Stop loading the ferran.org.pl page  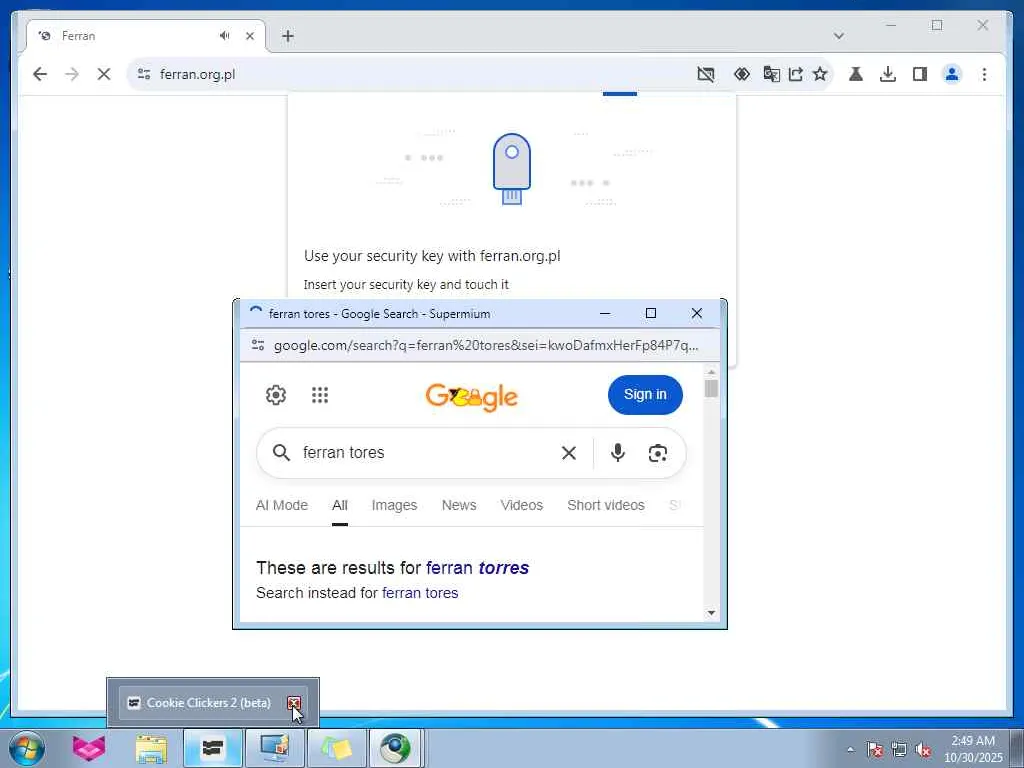tap(104, 74)
